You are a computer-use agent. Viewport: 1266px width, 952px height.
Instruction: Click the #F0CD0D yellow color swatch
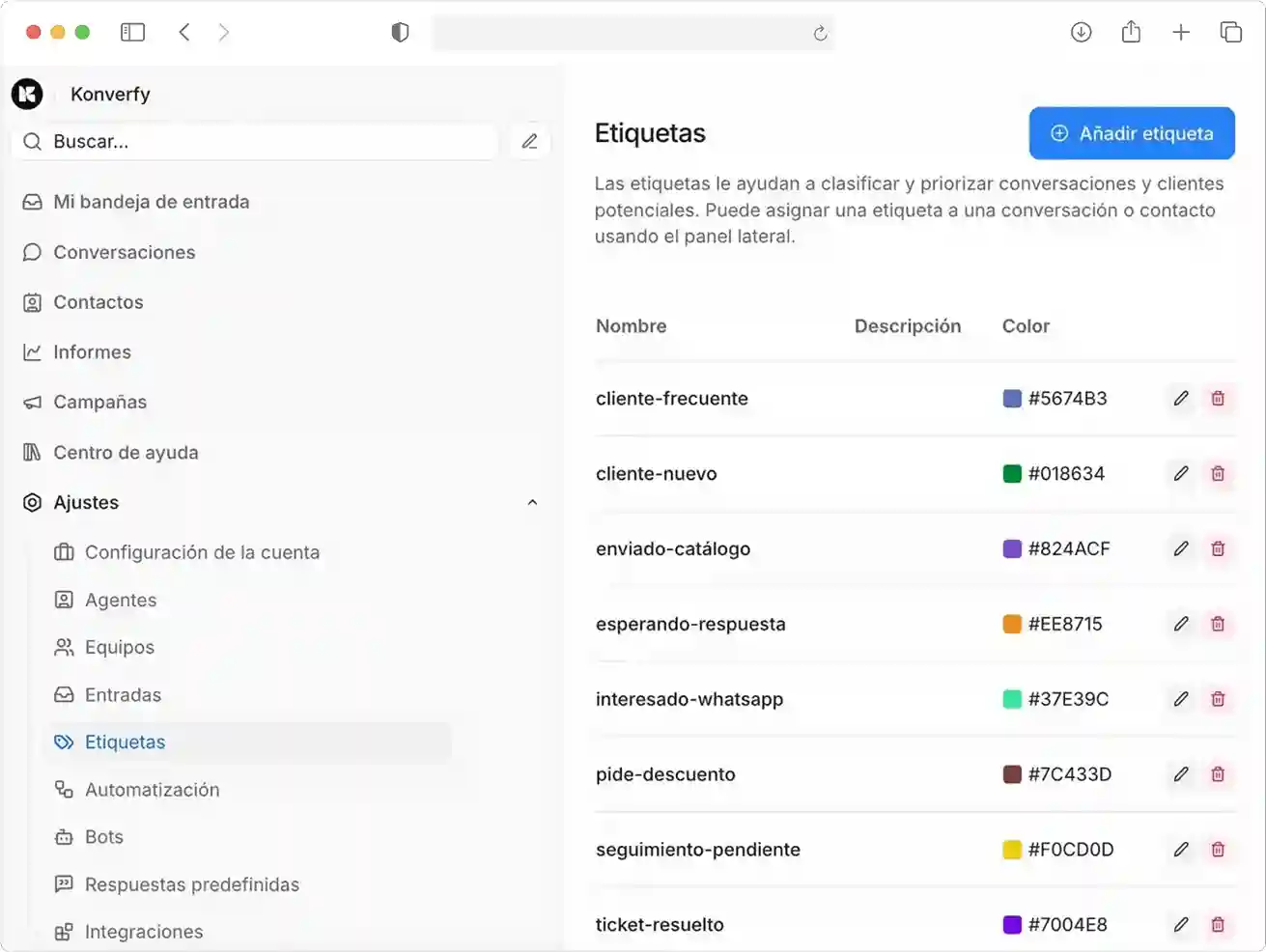1012,850
